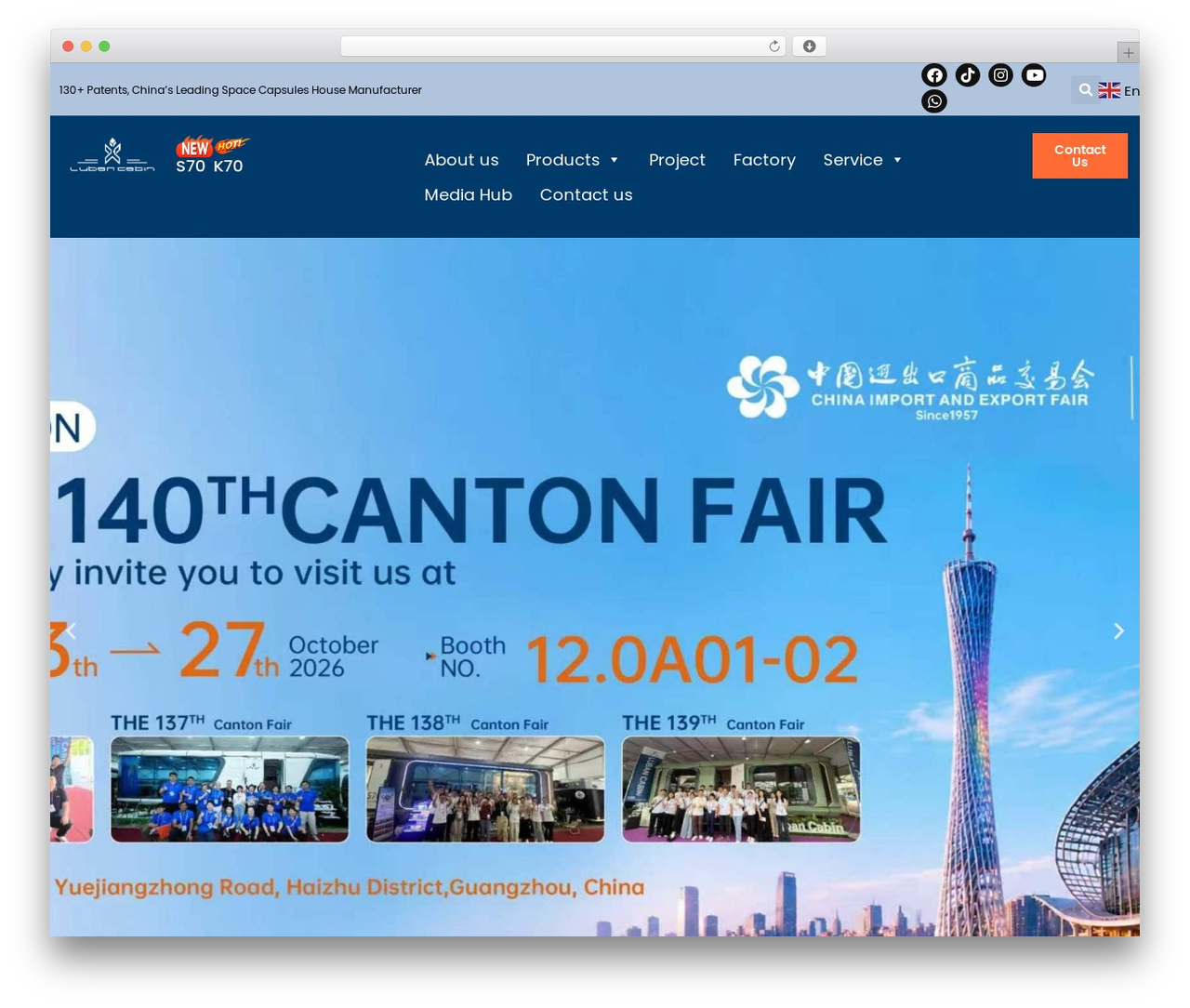Click the search magnifier icon

coord(1085,90)
